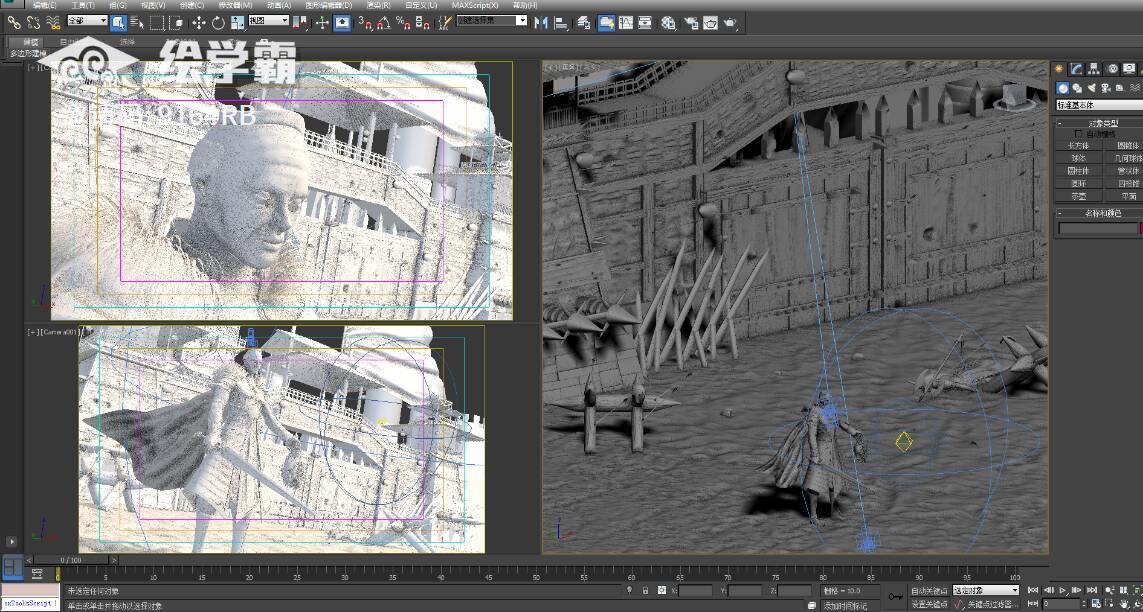1143x612 pixels.
Task: Click the Mirror tool
Action: coord(541,23)
